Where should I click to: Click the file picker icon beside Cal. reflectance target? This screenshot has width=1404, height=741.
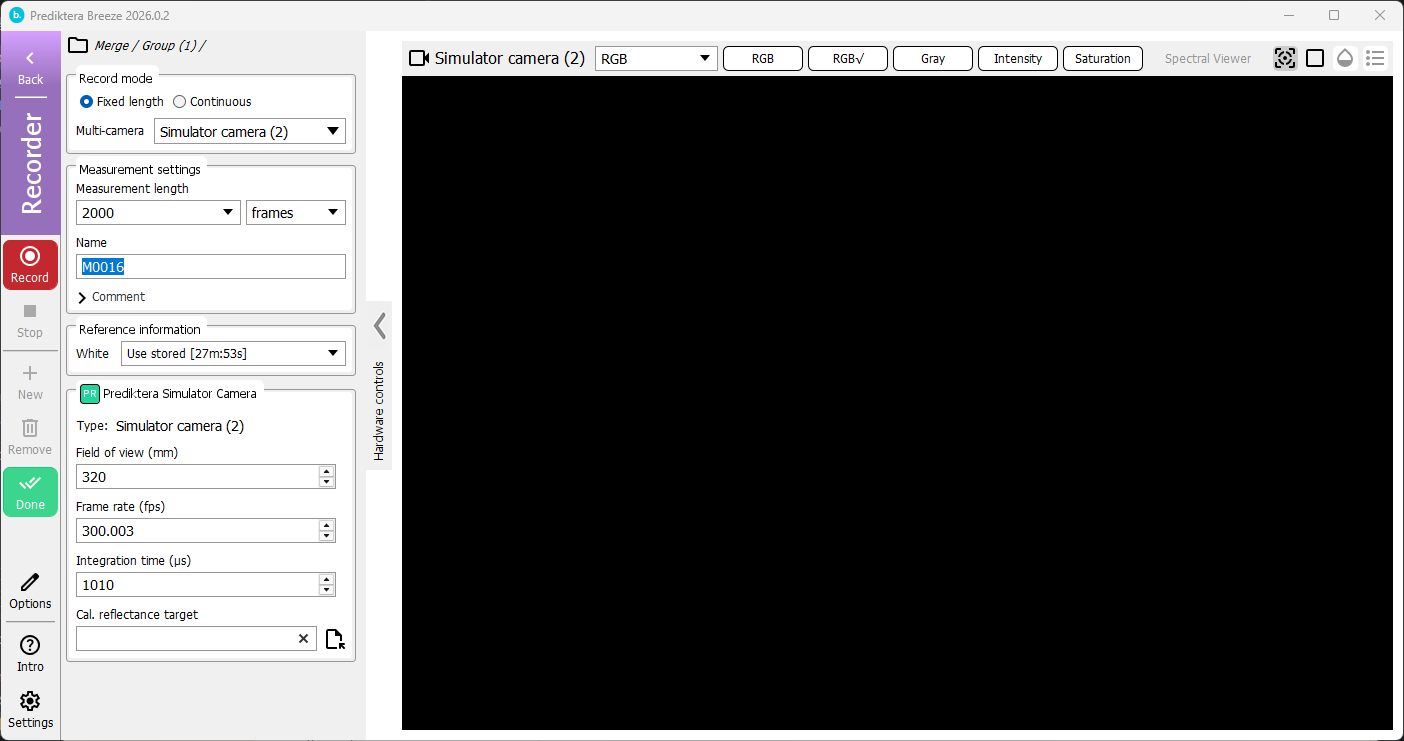point(334,638)
